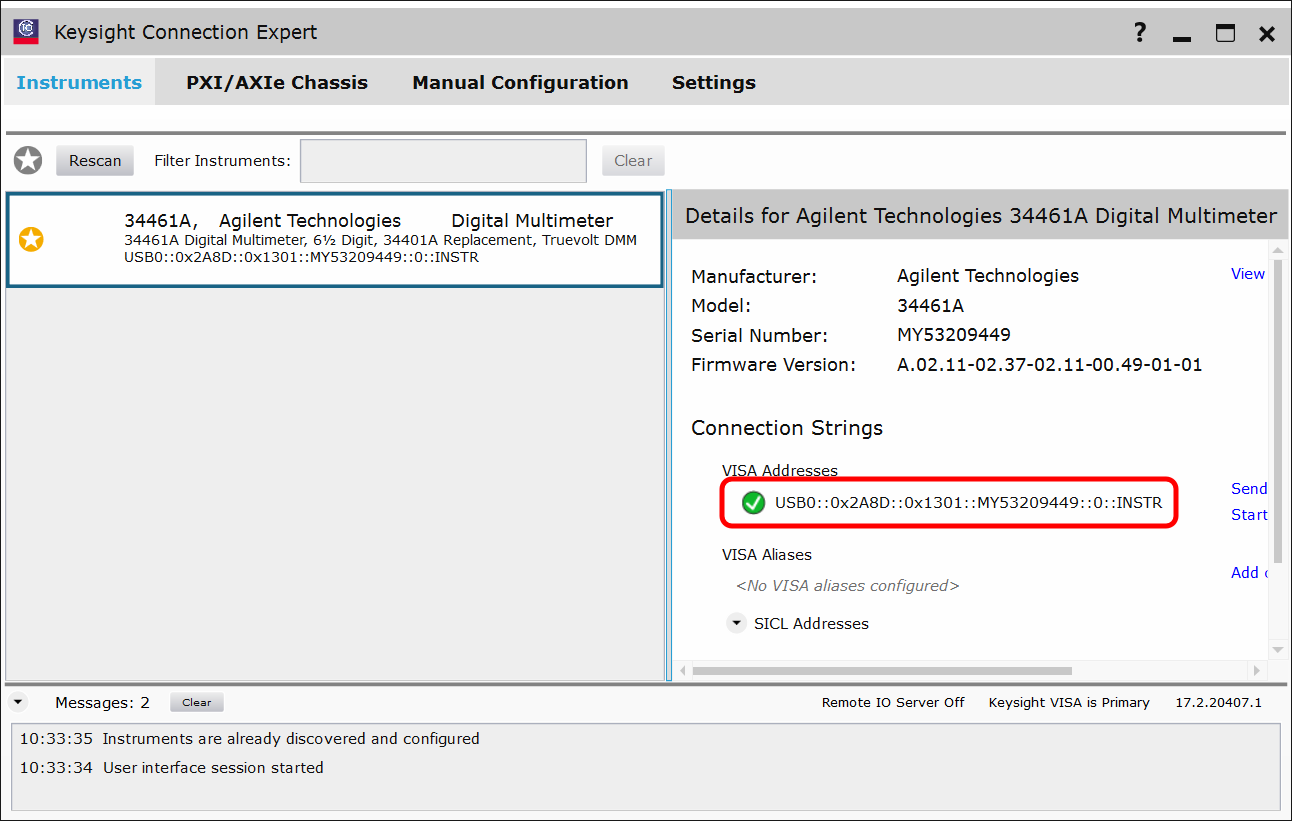Open the Settings tab
1292x821 pixels.
[x=713, y=83]
